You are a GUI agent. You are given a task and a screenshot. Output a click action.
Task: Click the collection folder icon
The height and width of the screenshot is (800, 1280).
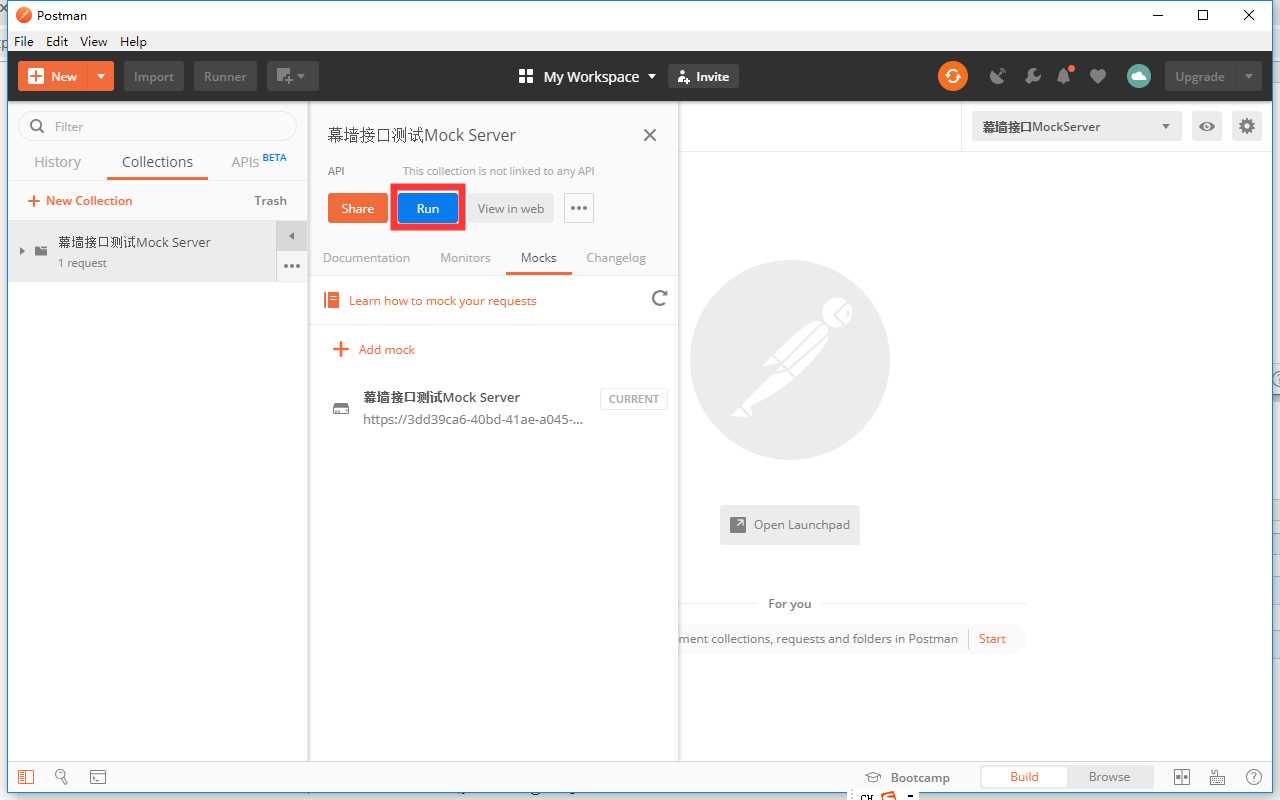41,250
